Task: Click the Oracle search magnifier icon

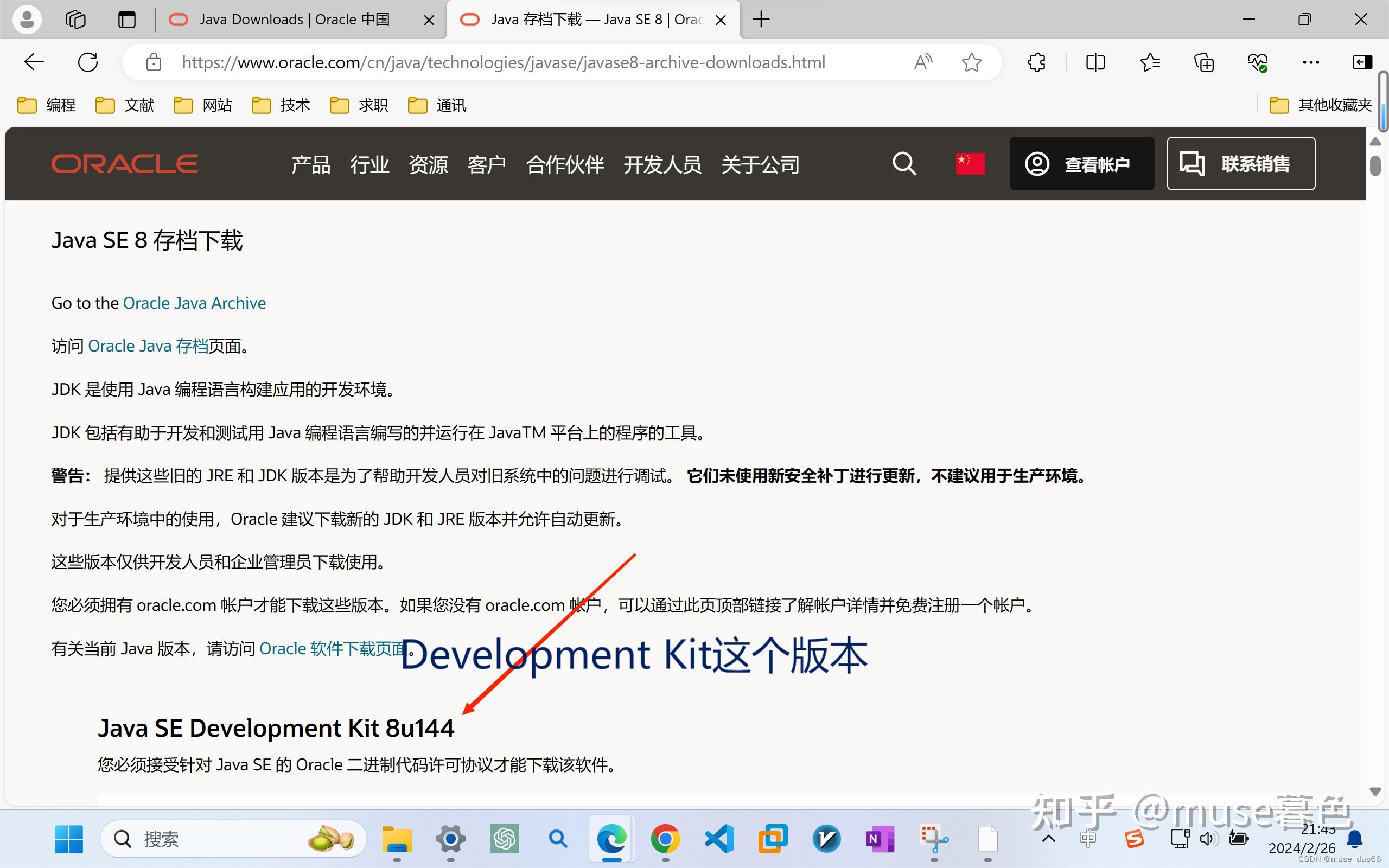Action: coord(904,164)
